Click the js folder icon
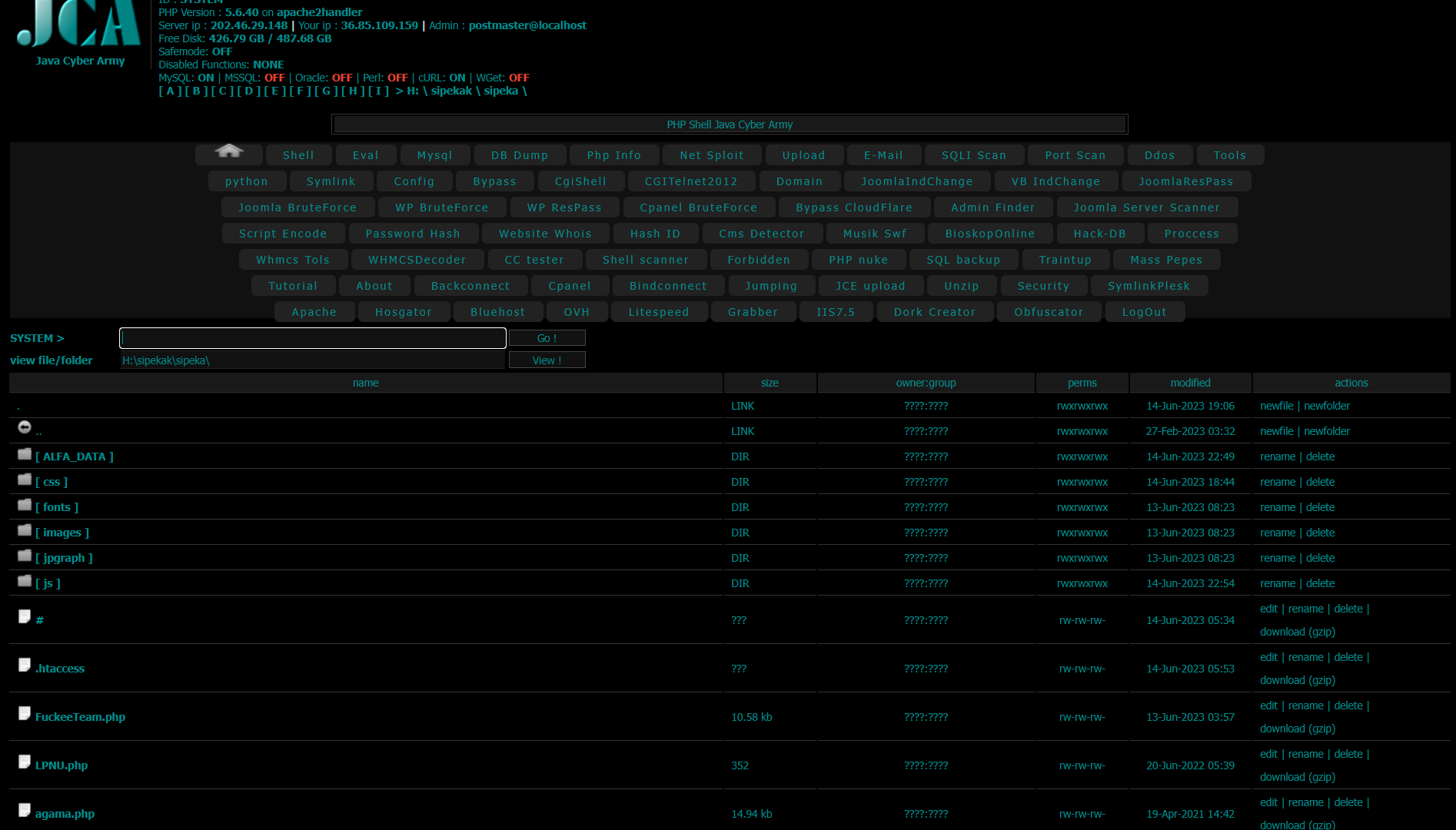Screen dimensions: 1456x830 pos(25,581)
